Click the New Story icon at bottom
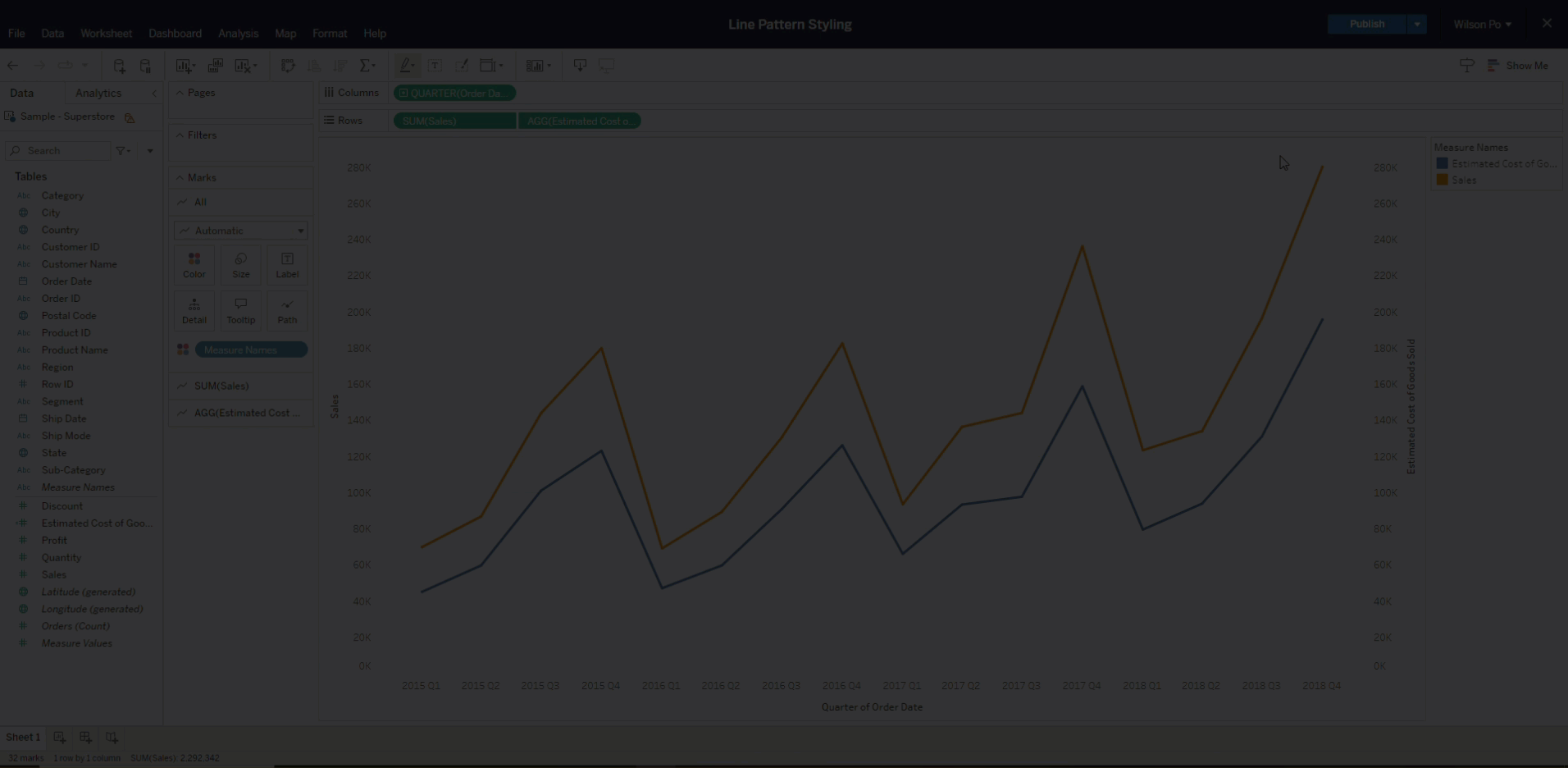 click(x=112, y=737)
